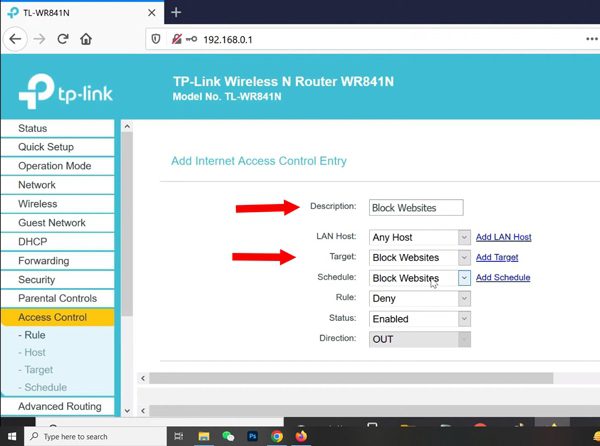This screenshot has height=446, width=600.
Task: Open Task View from the taskbar
Action: click(179, 436)
